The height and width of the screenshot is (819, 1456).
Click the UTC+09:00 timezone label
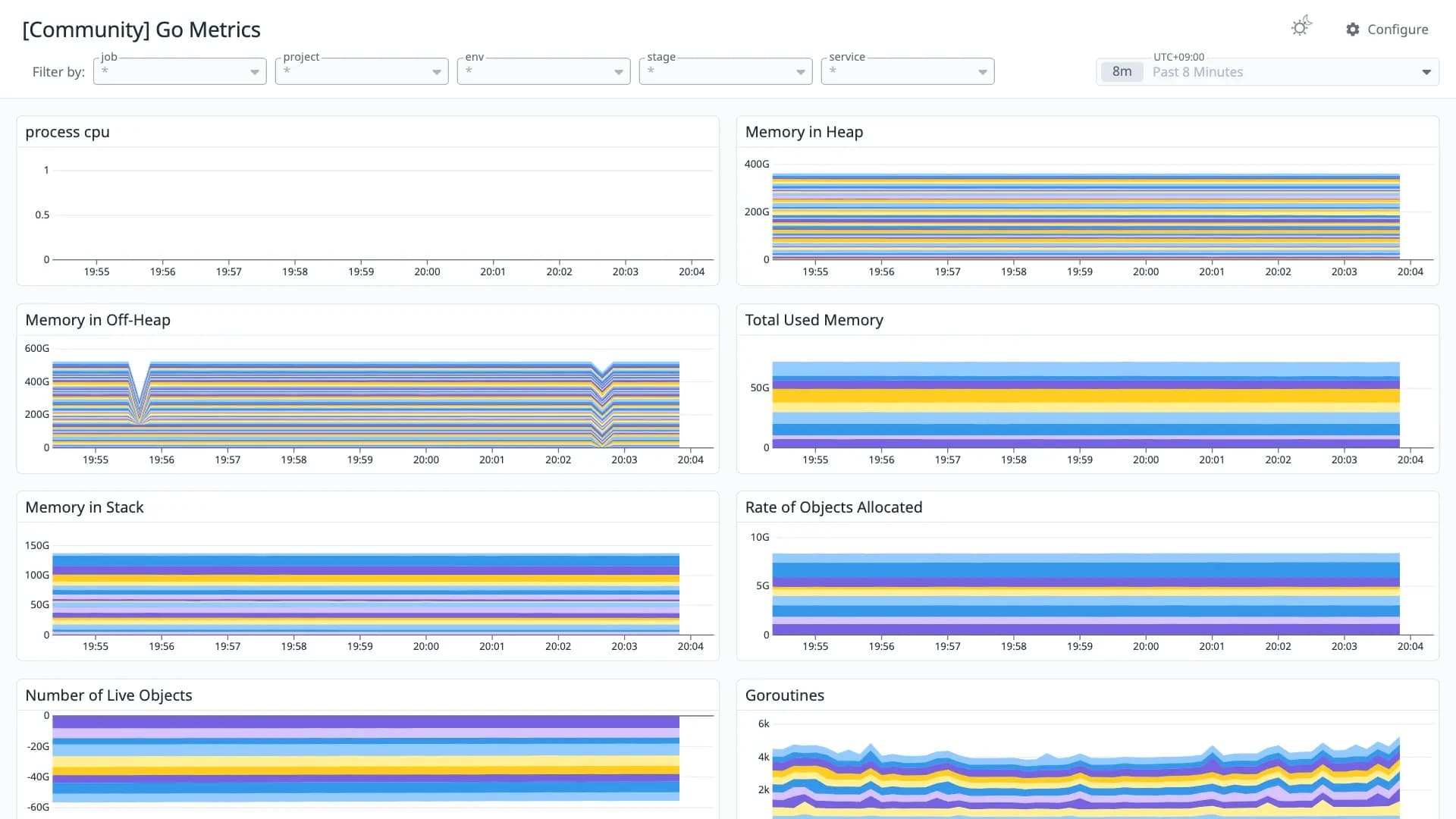pyautogui.click(x=1178, y=57)
